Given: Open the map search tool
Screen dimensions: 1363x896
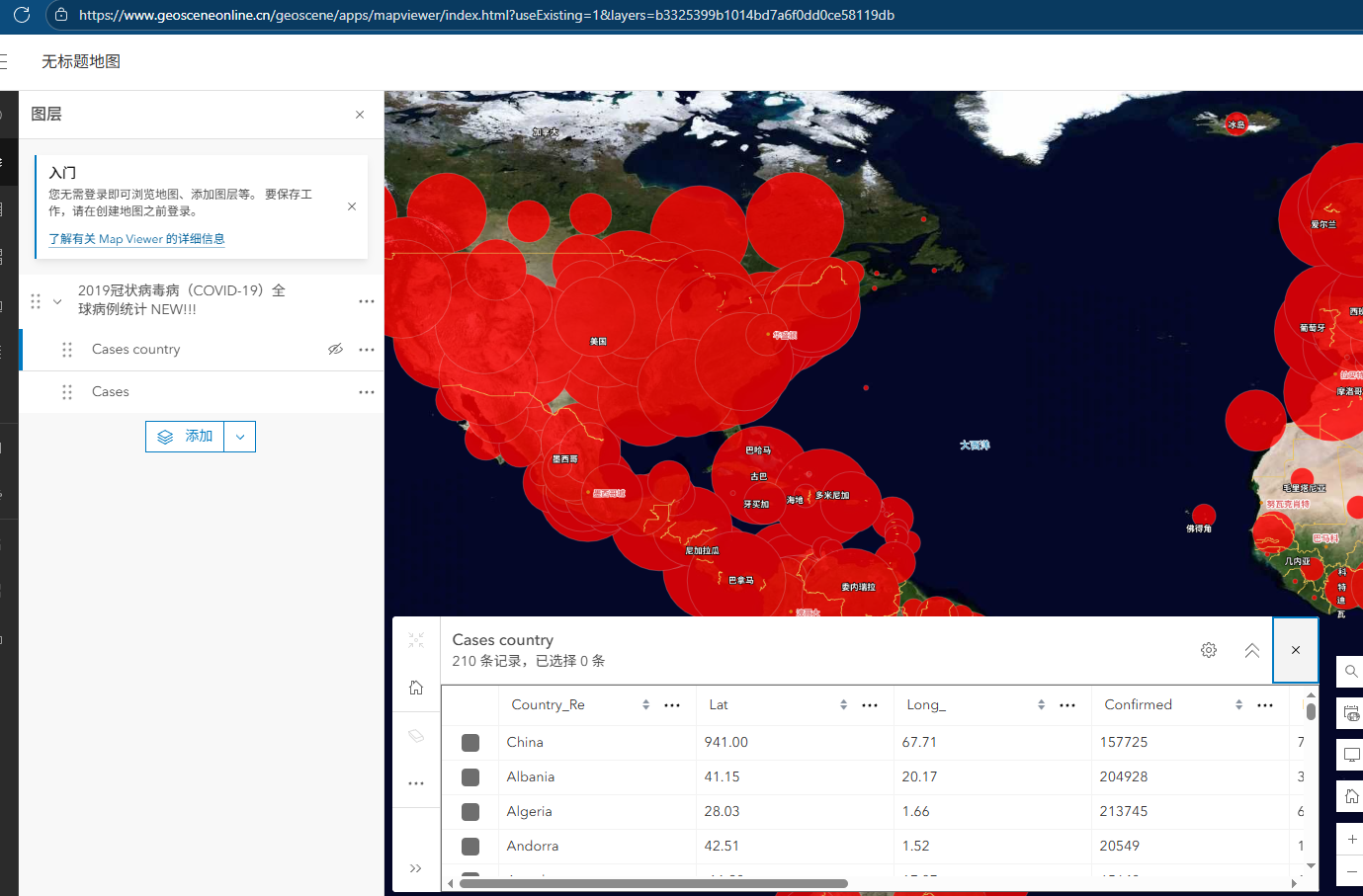Looking at the screenshot, I should tap(1351, 672).
